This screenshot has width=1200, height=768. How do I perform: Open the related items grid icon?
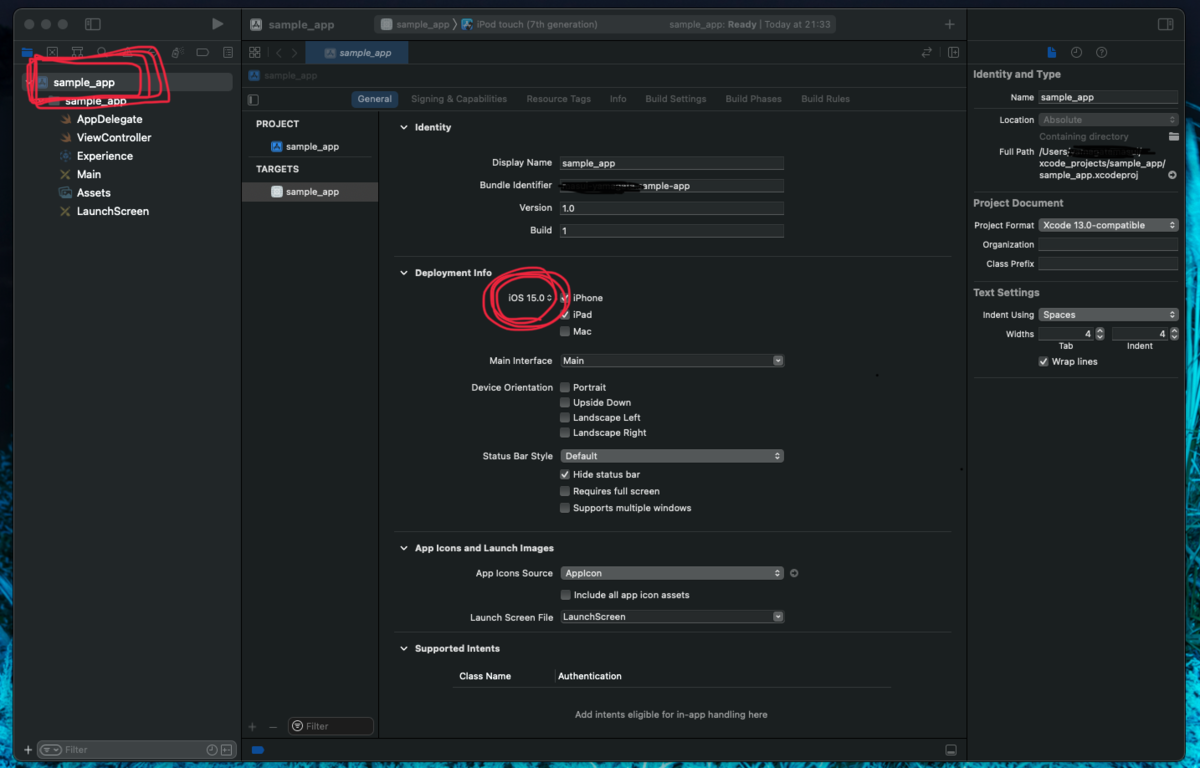[x=255, y=52]
